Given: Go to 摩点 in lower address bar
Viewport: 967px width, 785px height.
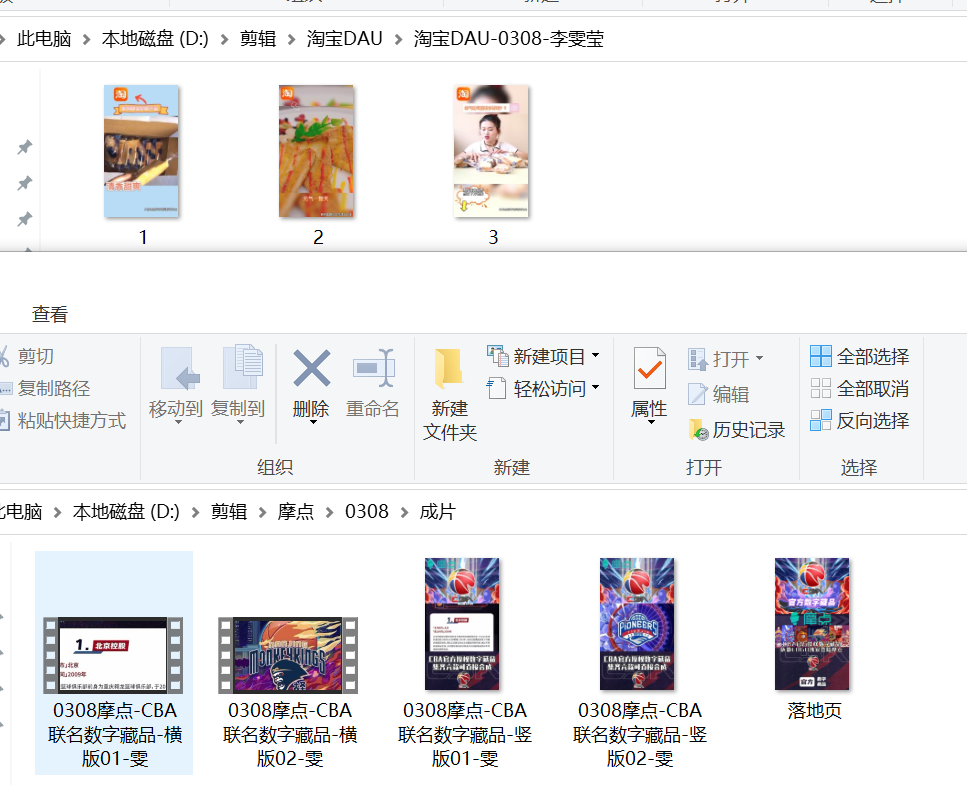Looking at the screenshot, I should pos(295,512).
